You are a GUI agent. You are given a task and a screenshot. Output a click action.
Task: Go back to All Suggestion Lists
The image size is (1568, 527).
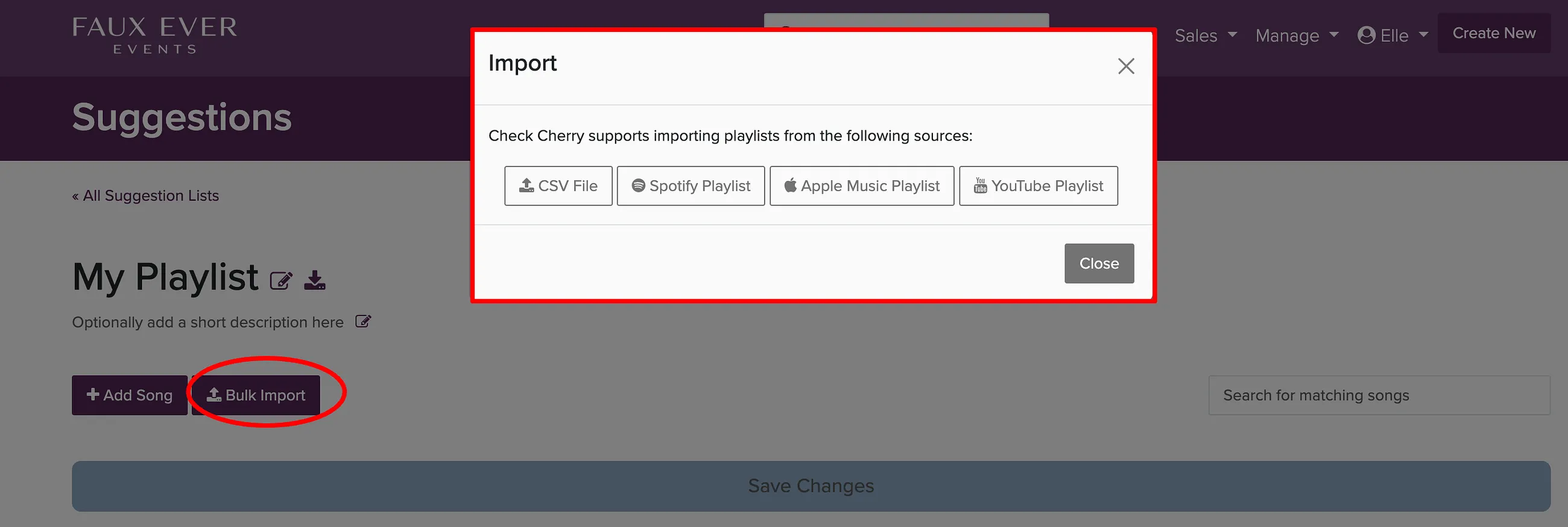pyautogui.click(x=145, y=195)
